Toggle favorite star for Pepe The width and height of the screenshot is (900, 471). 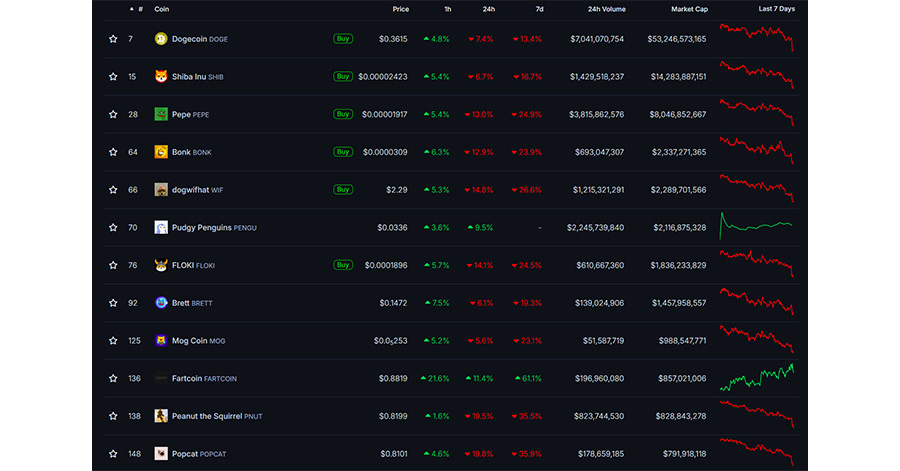point(113,115)
